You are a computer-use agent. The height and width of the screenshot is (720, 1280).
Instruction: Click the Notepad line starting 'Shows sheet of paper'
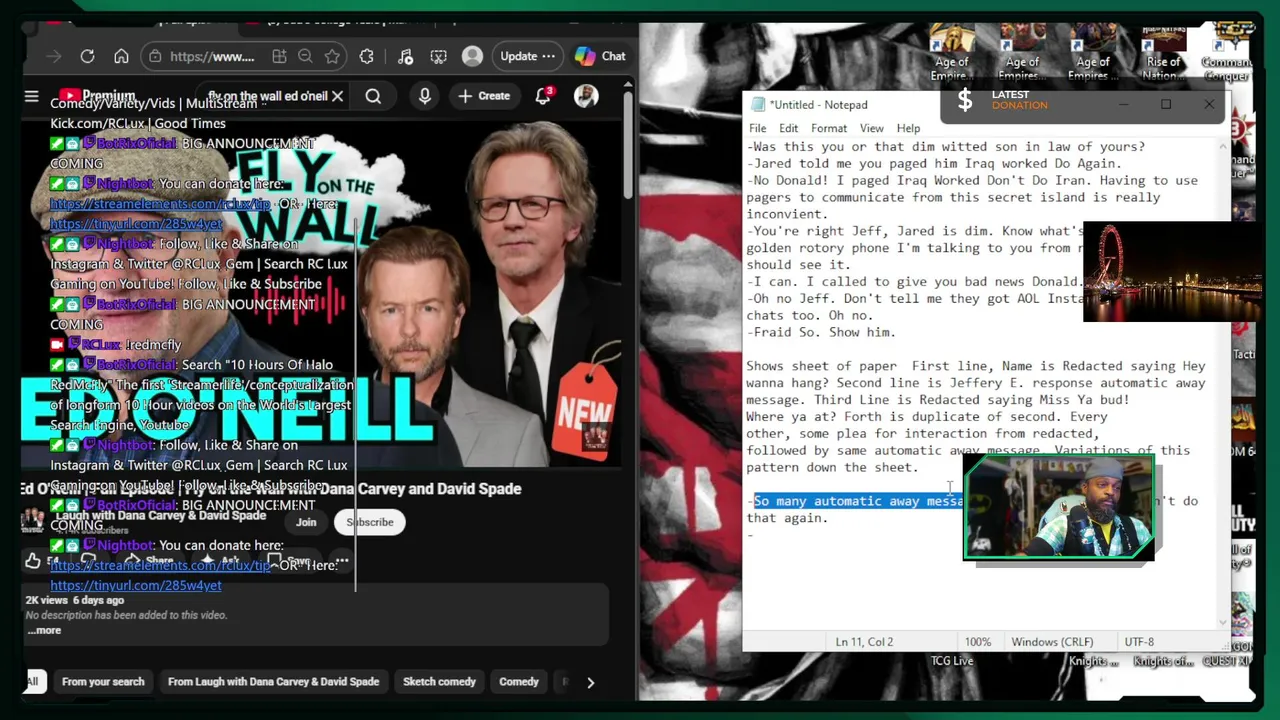[x=975, y=366]
